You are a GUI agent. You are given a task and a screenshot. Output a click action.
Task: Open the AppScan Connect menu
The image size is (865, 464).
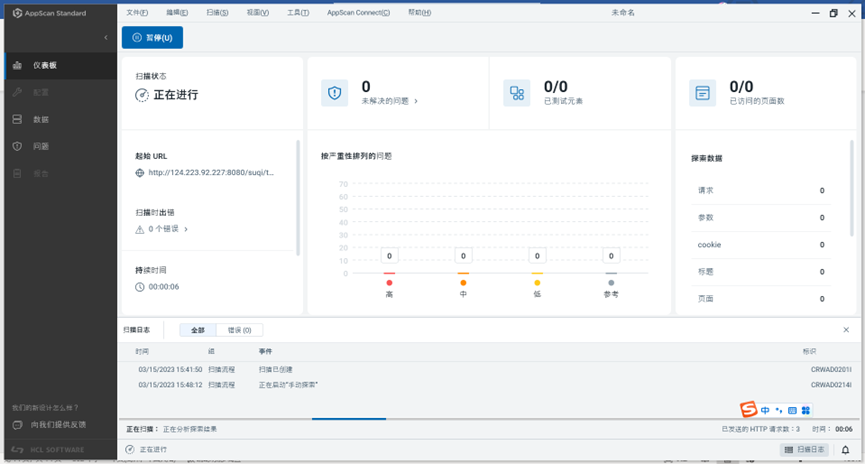click(x=358, y=13)
